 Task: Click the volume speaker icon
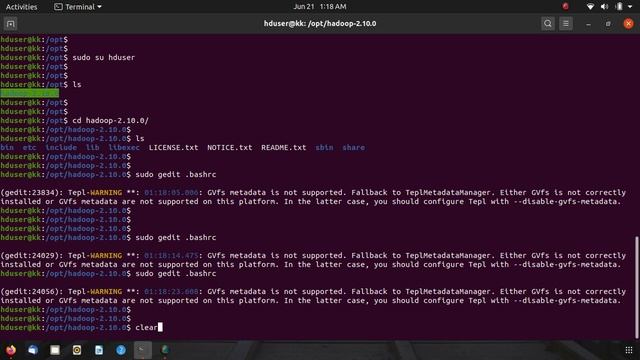click(604, 7)
